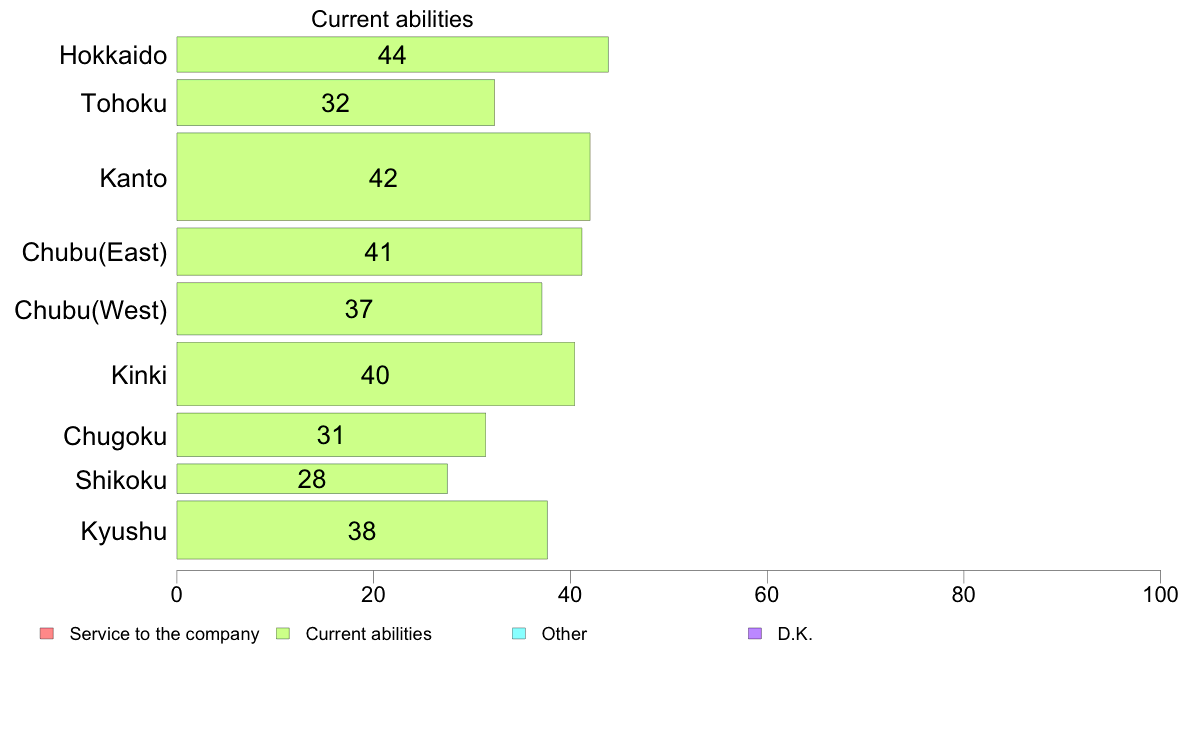
Task: Click the Hokkaido axis label
Action: [x=113, y=55]
